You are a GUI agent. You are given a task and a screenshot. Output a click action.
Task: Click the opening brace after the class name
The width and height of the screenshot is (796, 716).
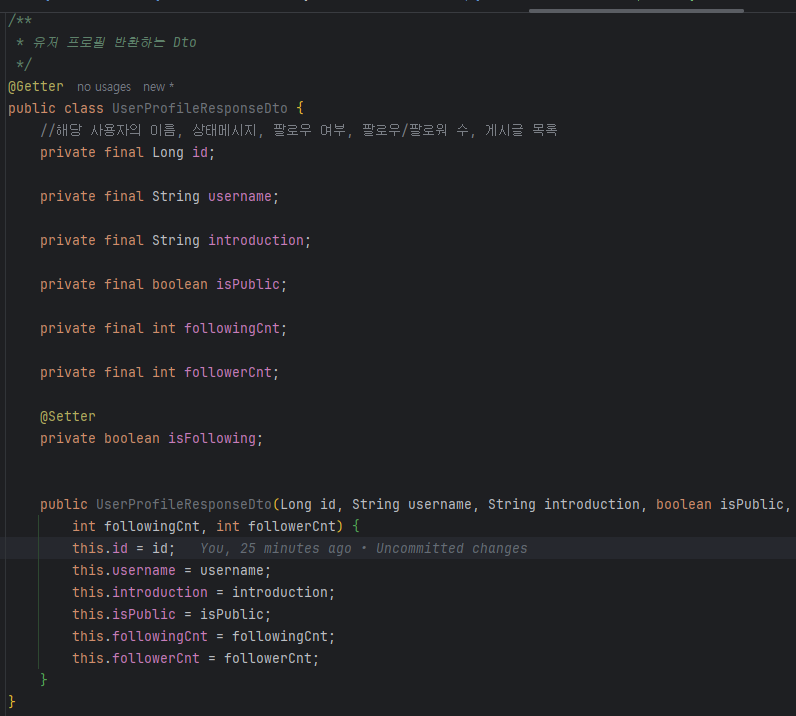[x=300, y=108]
